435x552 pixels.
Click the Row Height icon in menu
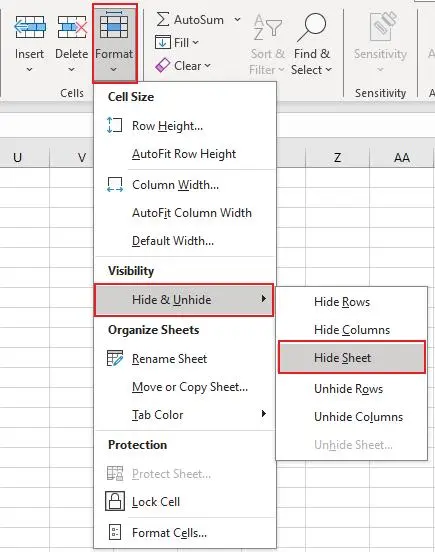pos(114,125)
